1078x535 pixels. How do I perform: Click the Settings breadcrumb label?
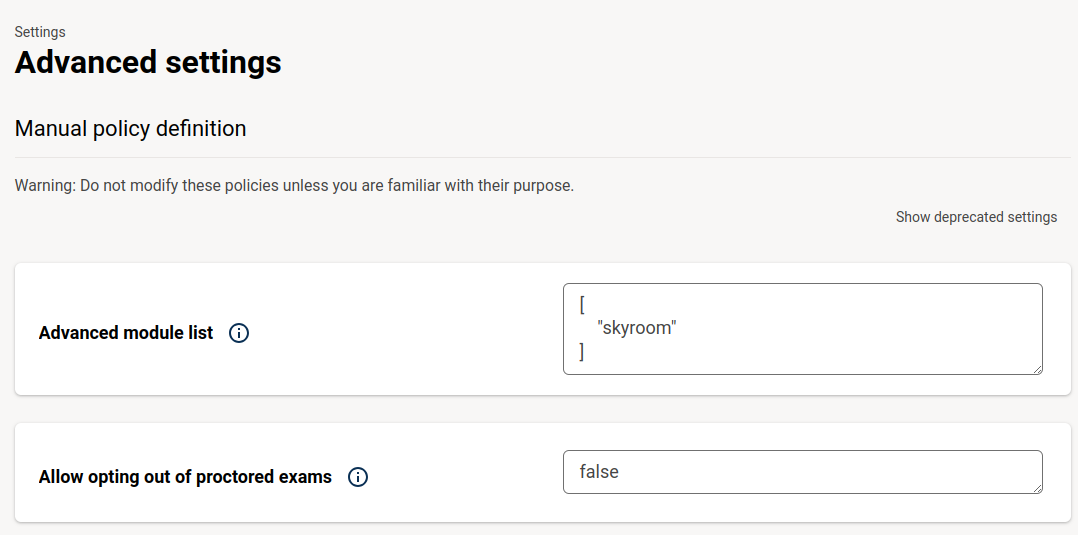tap(40, 32)
